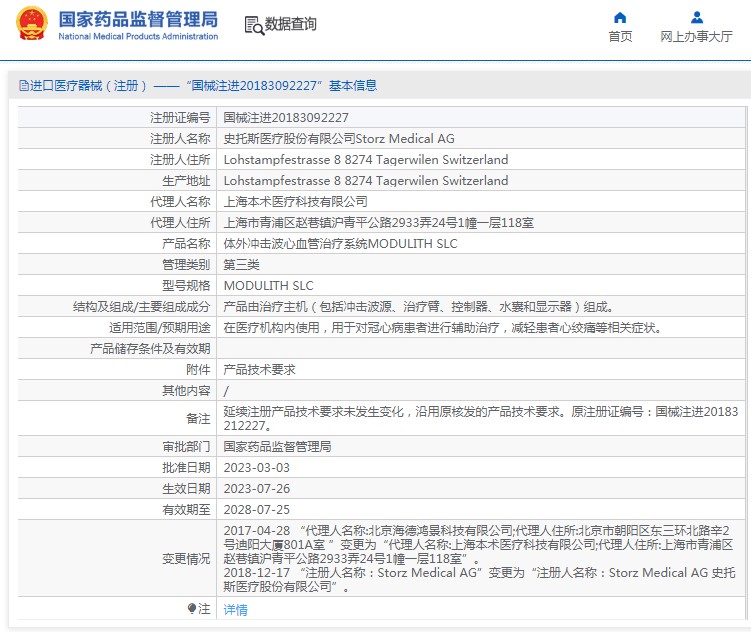
Task: Click the 适用范围/预期用途 row label
Action: click(x=159, y=327)
